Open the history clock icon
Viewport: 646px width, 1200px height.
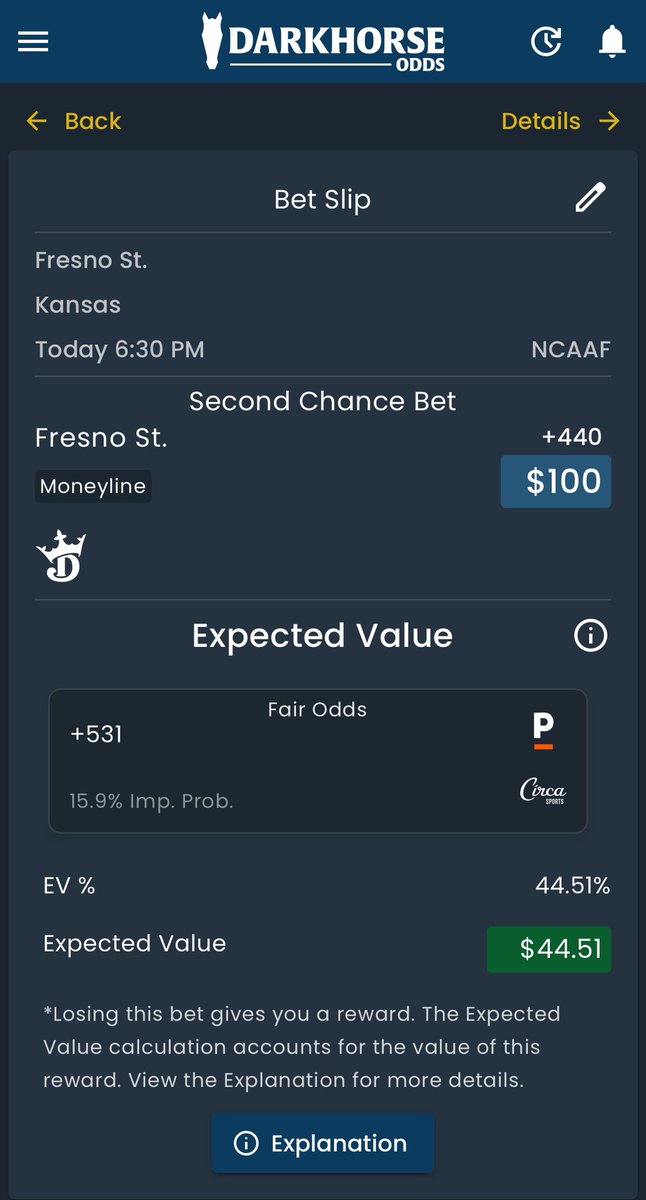pyautogui.click(x=545, y=41)
